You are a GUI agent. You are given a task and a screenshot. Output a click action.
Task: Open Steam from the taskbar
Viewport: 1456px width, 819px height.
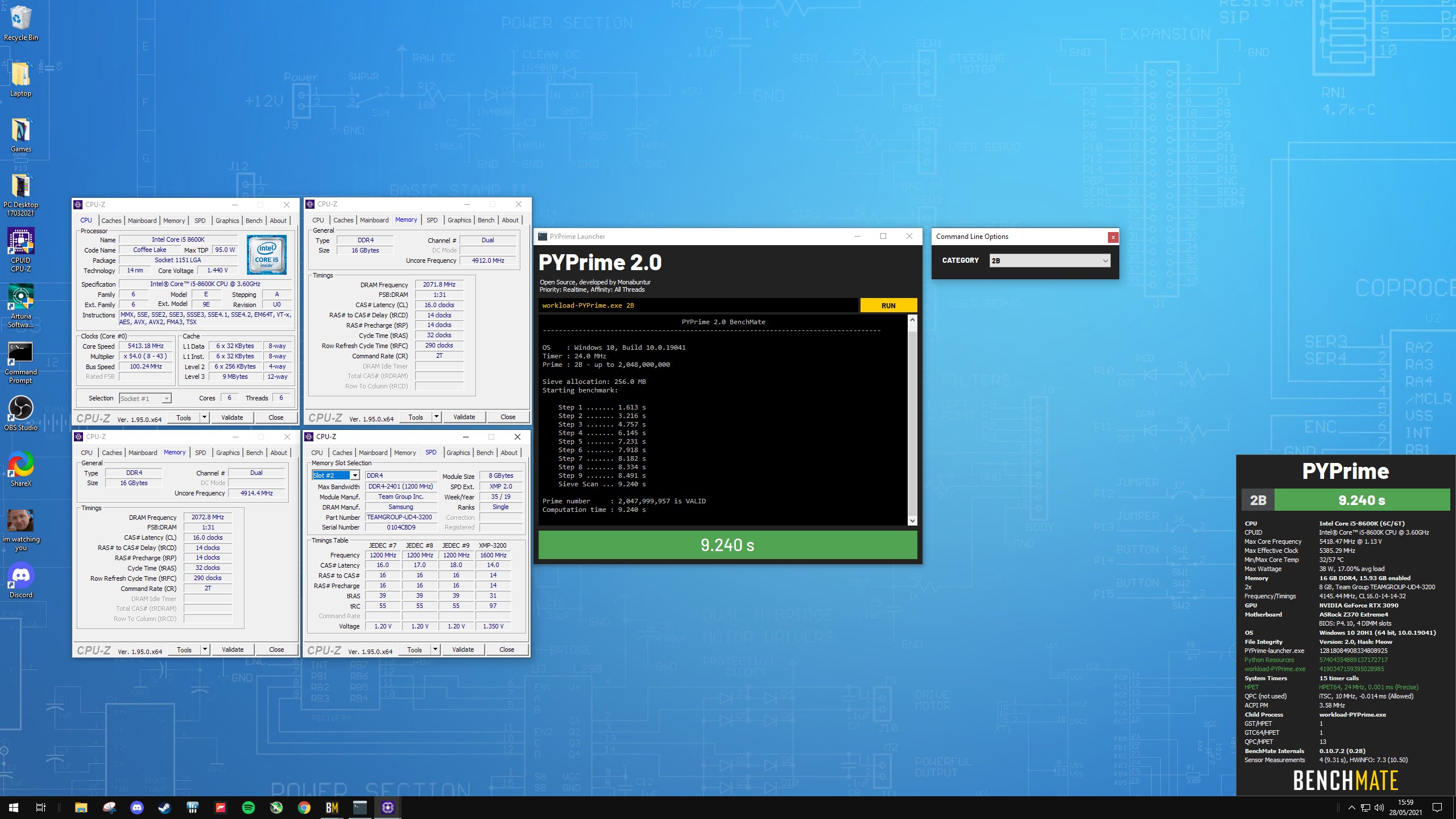point(164,808)
